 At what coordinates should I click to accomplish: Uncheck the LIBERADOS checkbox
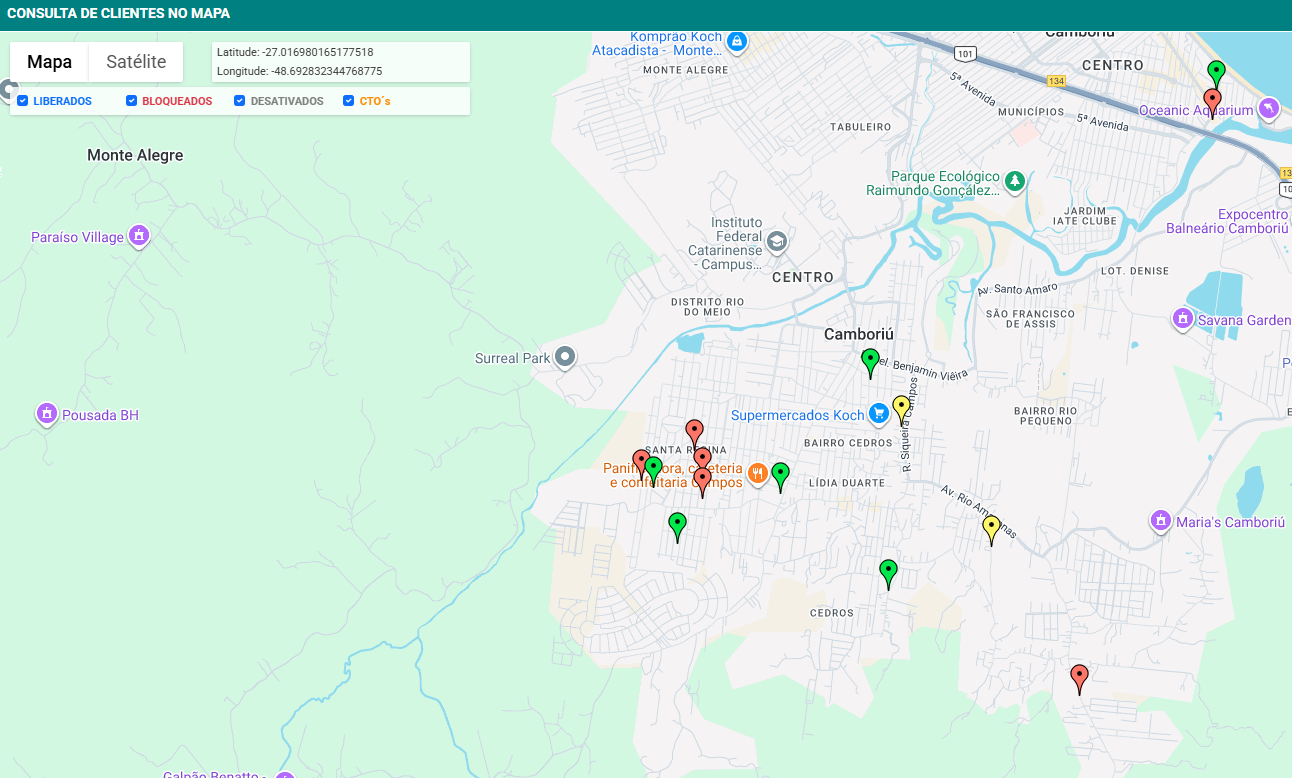click(x=23, y=101)
